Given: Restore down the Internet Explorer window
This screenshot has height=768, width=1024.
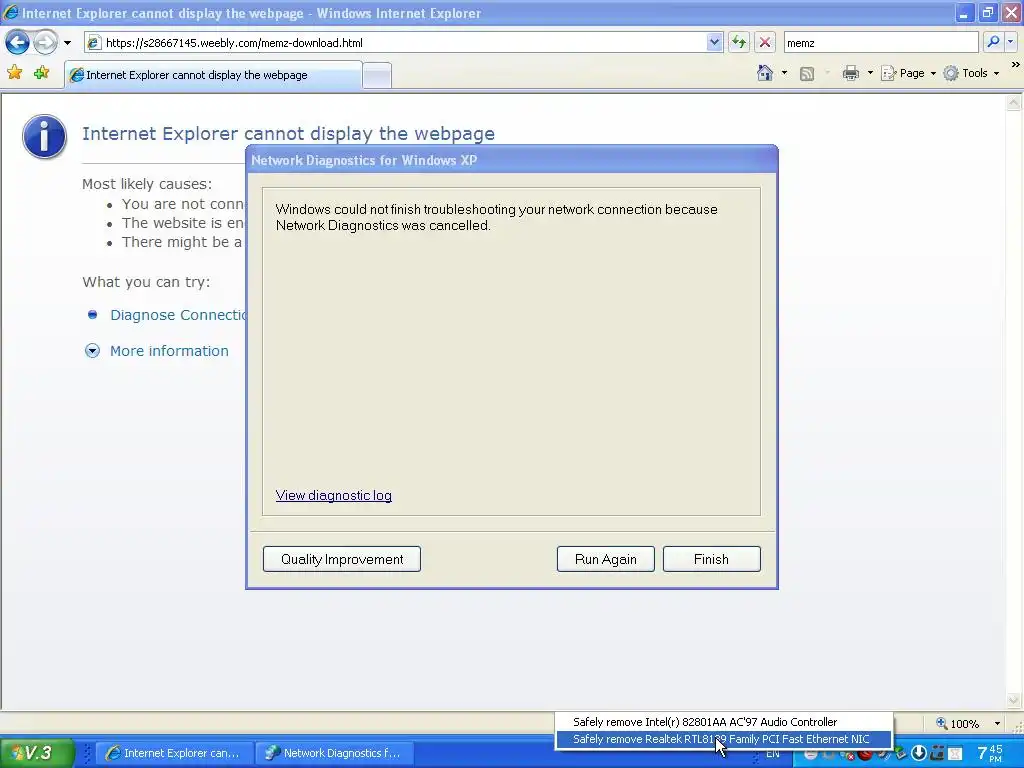Looking at the screenshot, I should click(987, 13).
